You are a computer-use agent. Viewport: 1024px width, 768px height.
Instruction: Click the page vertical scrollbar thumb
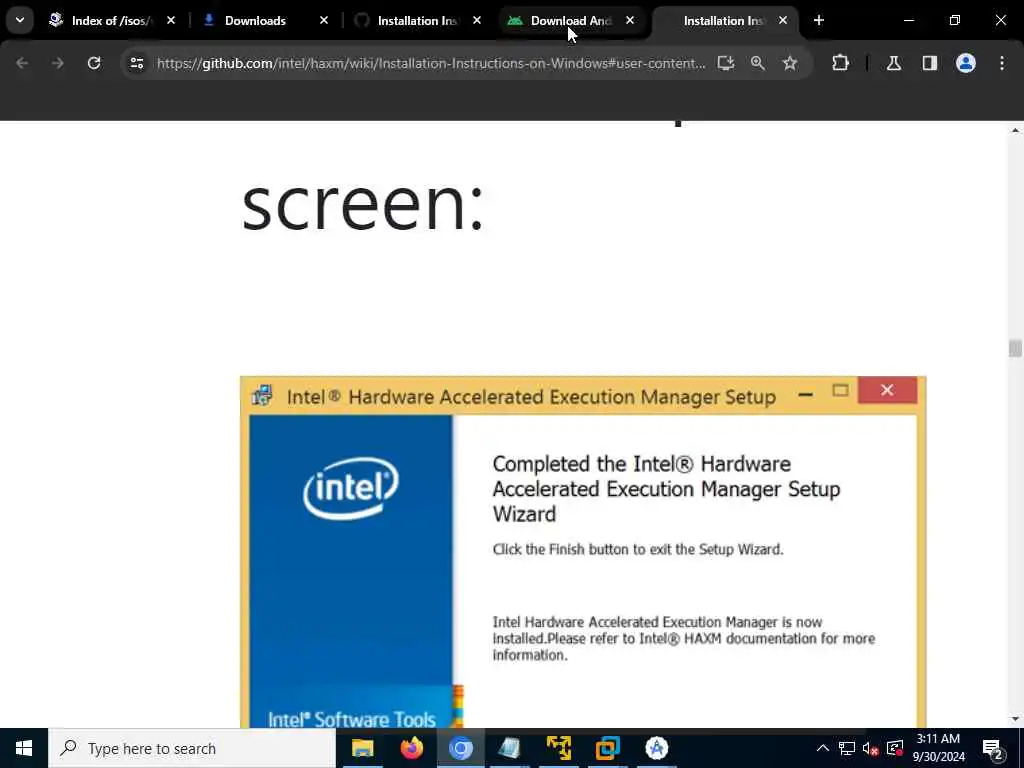1015,348
